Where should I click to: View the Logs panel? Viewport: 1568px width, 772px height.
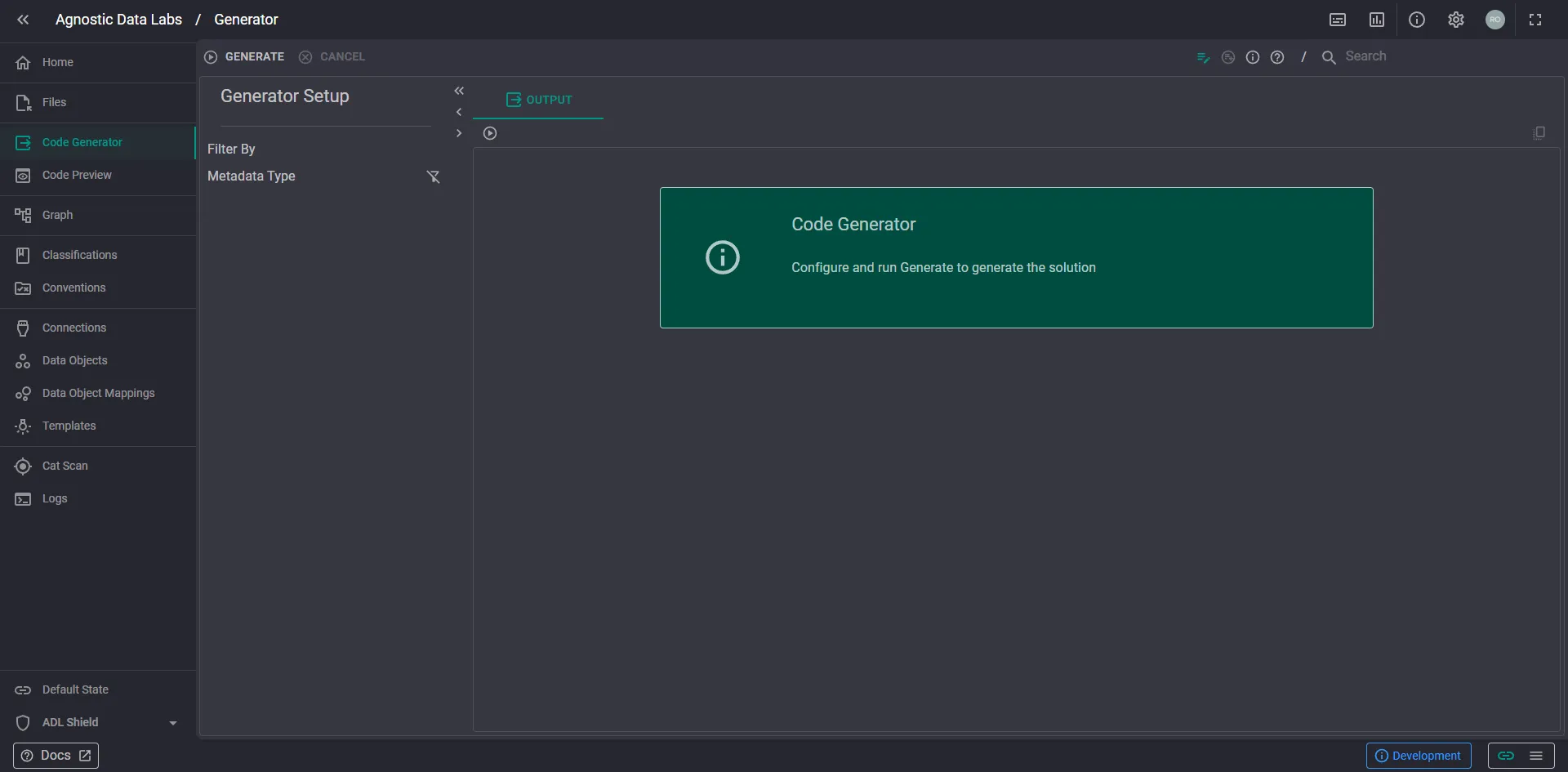54,498
